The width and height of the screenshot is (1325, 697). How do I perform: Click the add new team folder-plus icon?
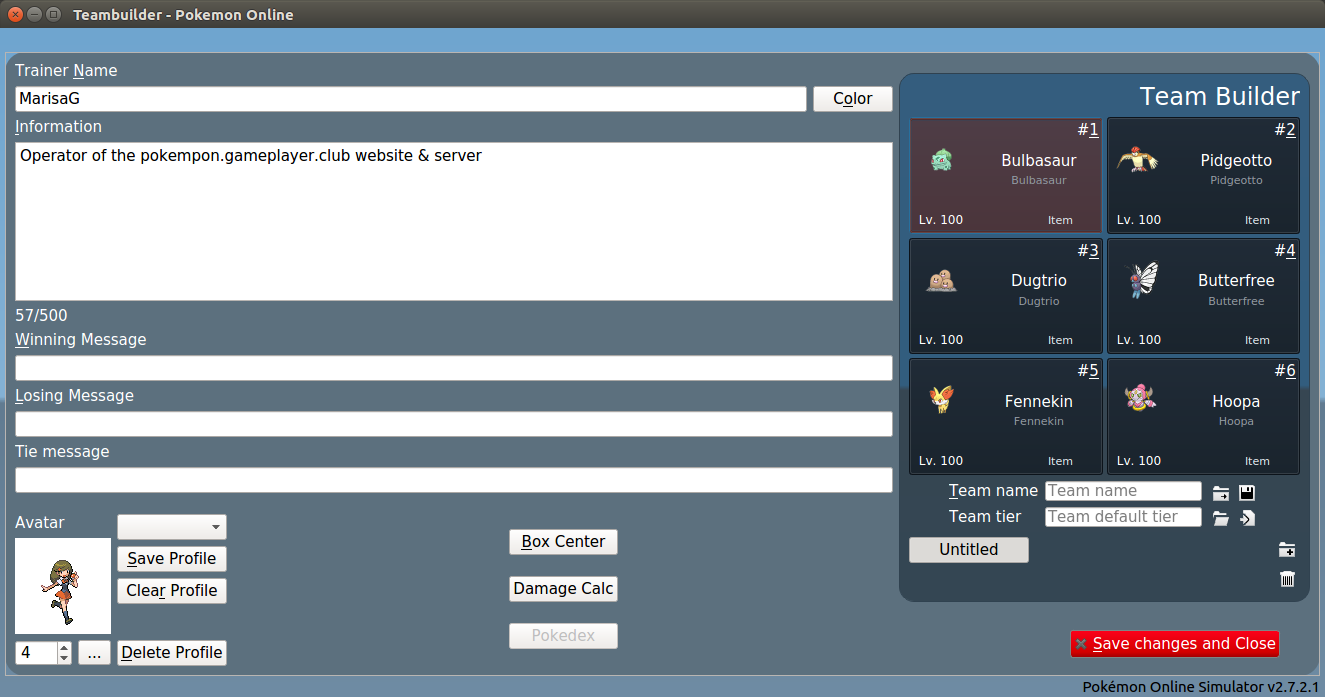coord(1287,550)
